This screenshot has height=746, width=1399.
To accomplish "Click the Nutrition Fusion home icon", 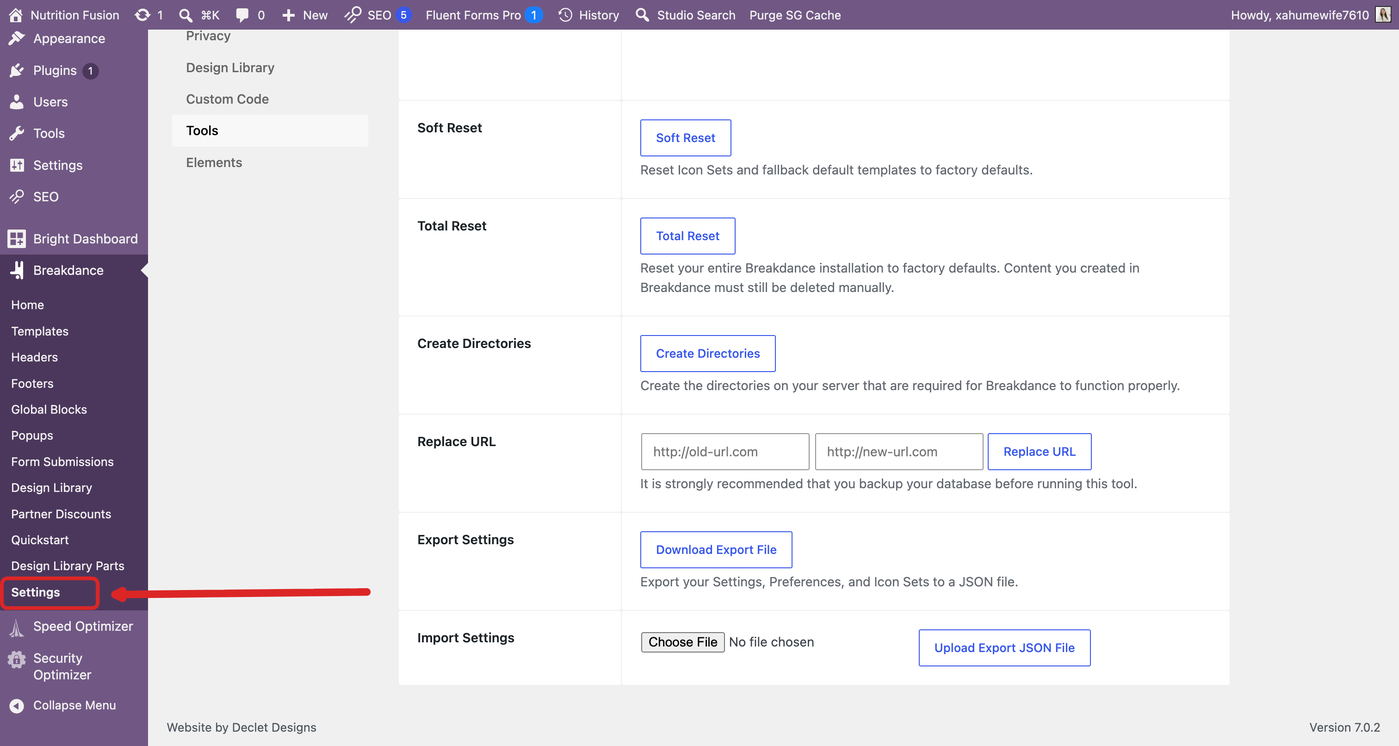I will coord(15,15).
